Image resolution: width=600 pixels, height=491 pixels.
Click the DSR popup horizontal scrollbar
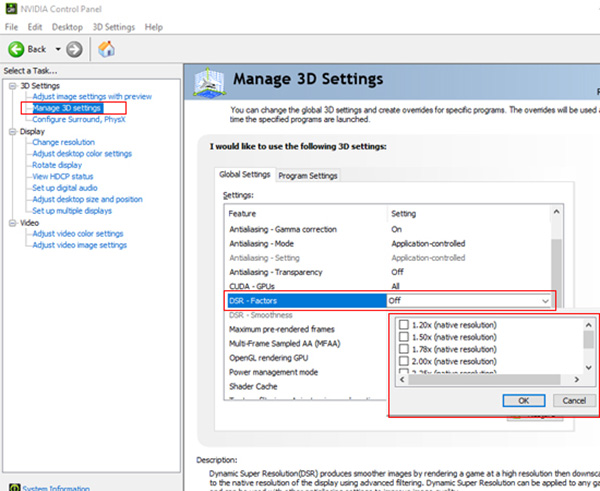point(488,380)
